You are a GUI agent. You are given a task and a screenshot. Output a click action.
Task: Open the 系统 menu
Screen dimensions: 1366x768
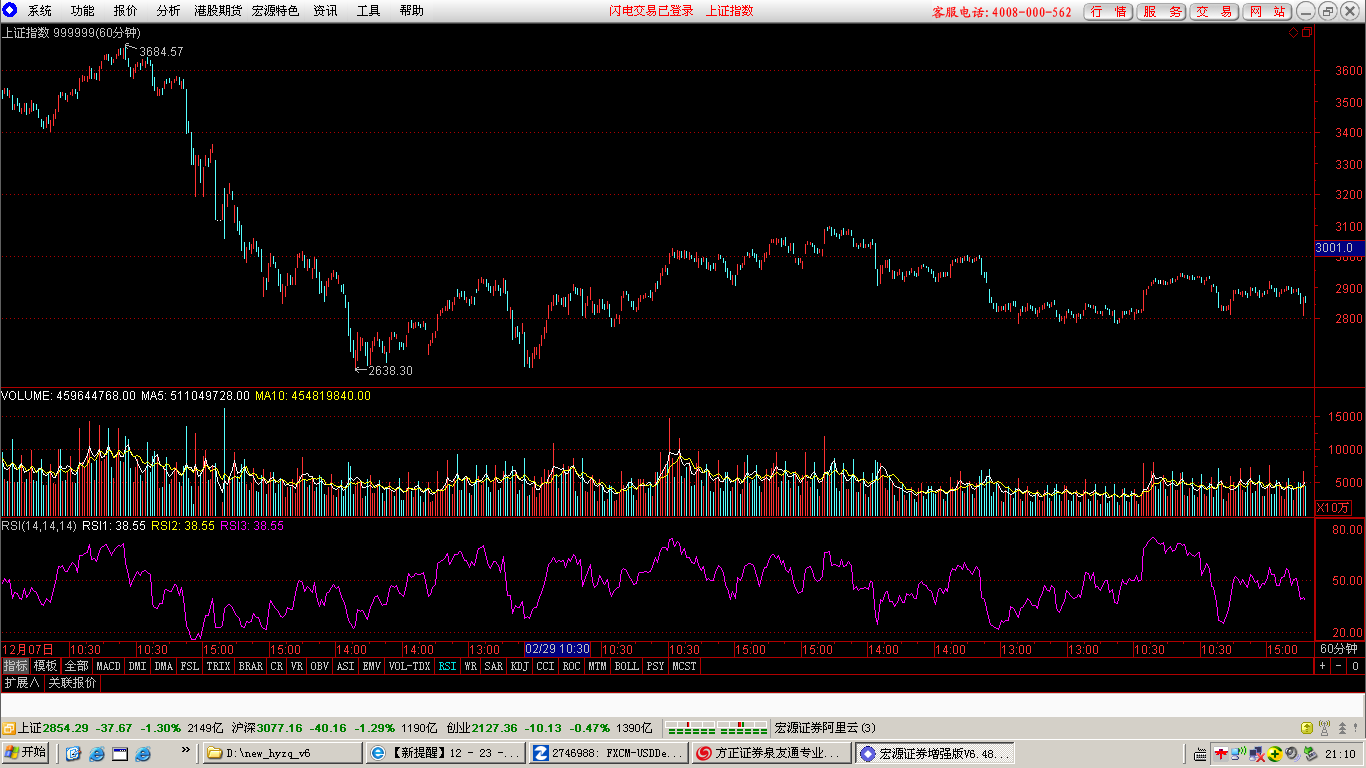click(x=40, y=11)
